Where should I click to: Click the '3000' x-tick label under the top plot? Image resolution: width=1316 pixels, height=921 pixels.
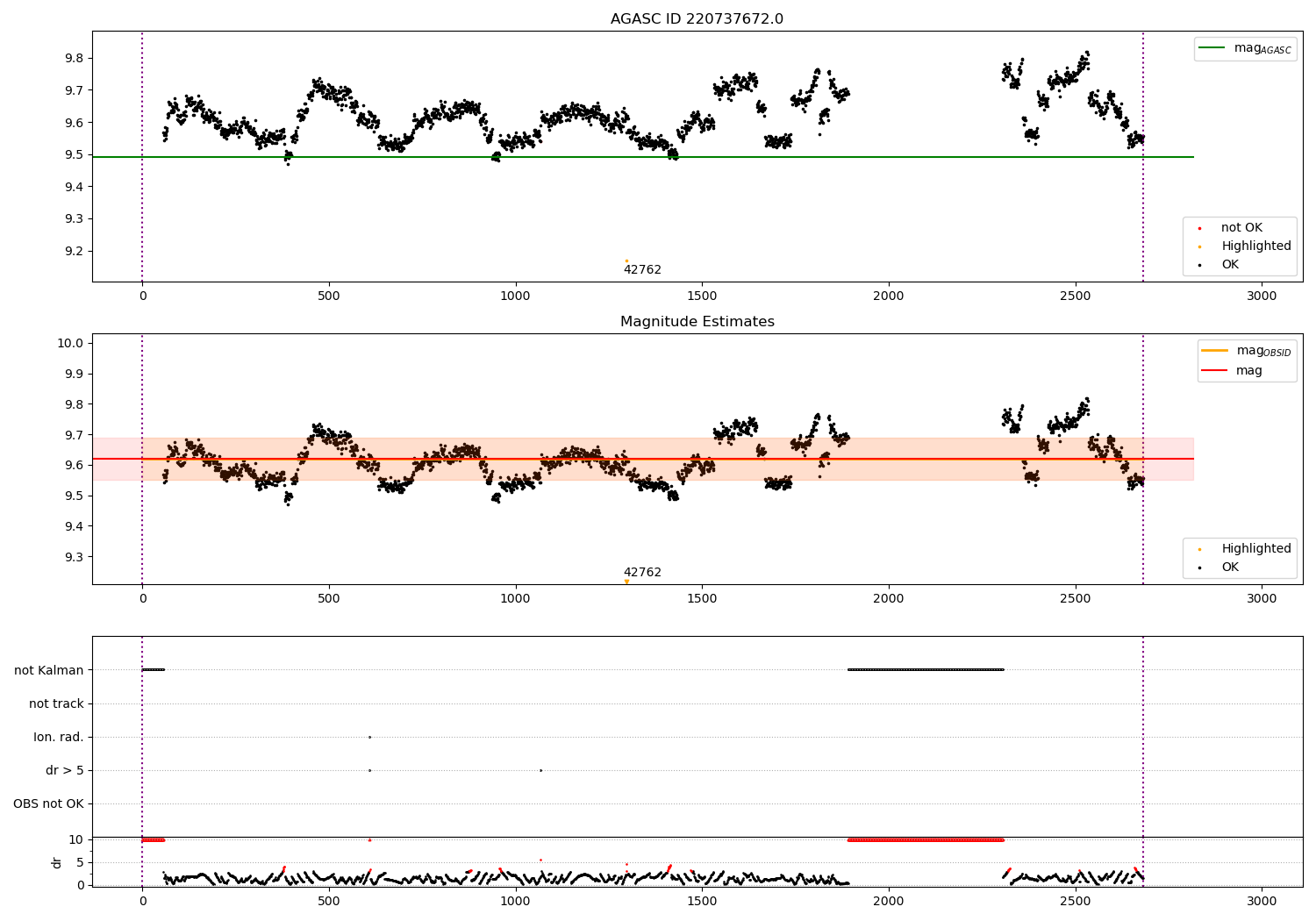(1262, 296)
